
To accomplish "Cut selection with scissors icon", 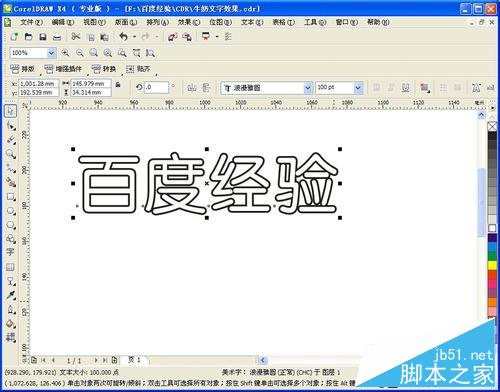I will click(x=76, y=36).
